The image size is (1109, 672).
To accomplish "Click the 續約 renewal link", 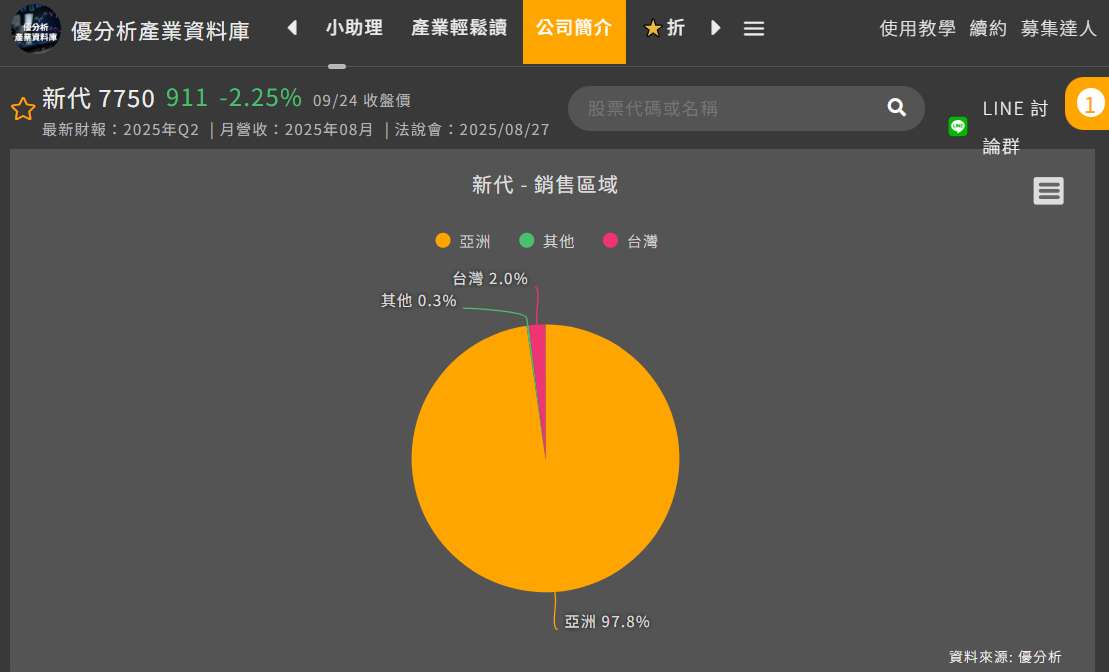I will click(988, 29).
